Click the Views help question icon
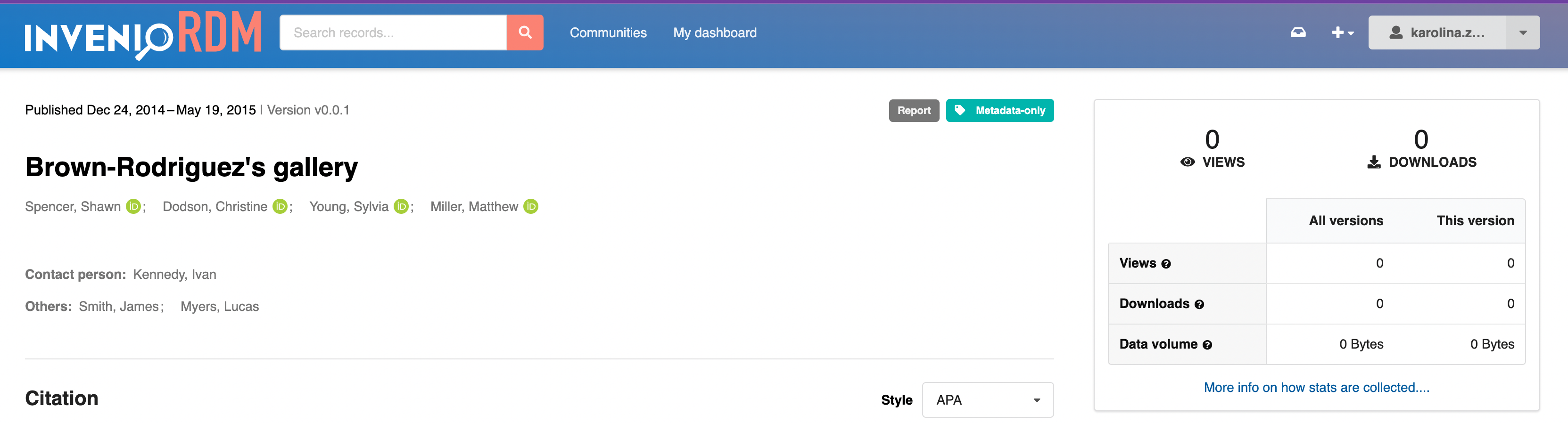 (1166, 264)
